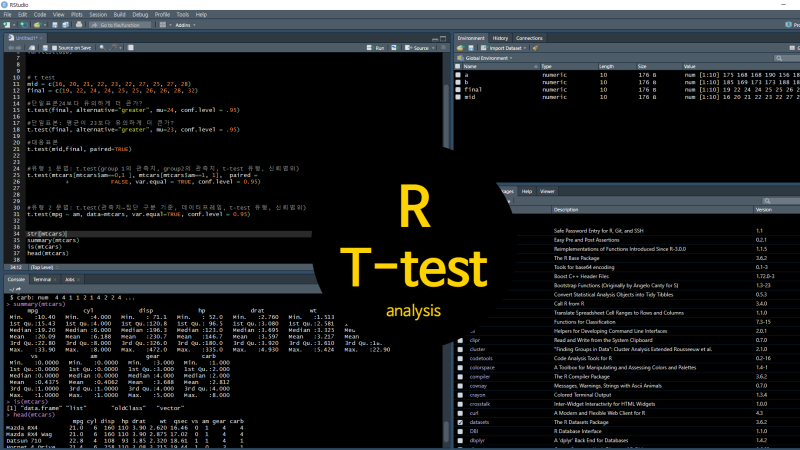Go back to previous source location arrow
Image resolution: width=800 pixels, height=450 pixels.
[x=10, y=48]
